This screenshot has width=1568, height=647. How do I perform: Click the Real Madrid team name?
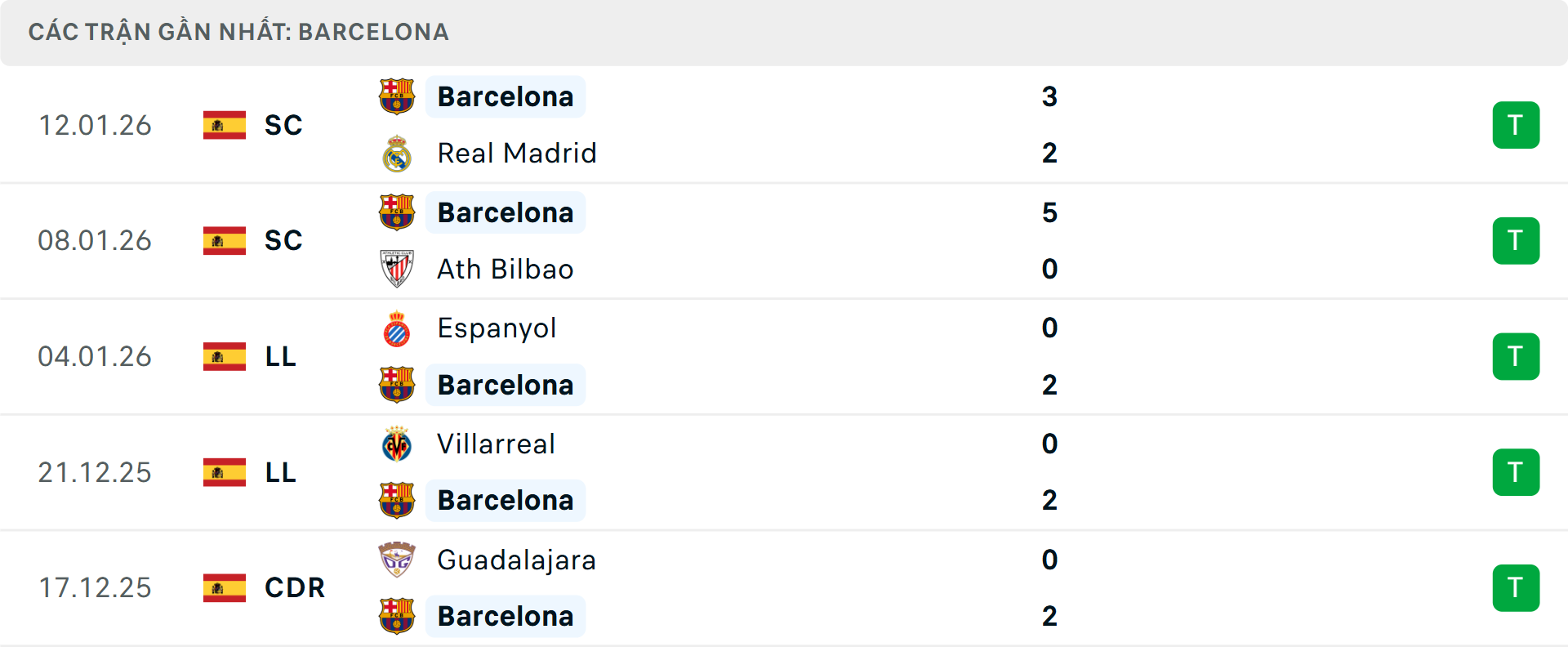click(x=516, y=153)
